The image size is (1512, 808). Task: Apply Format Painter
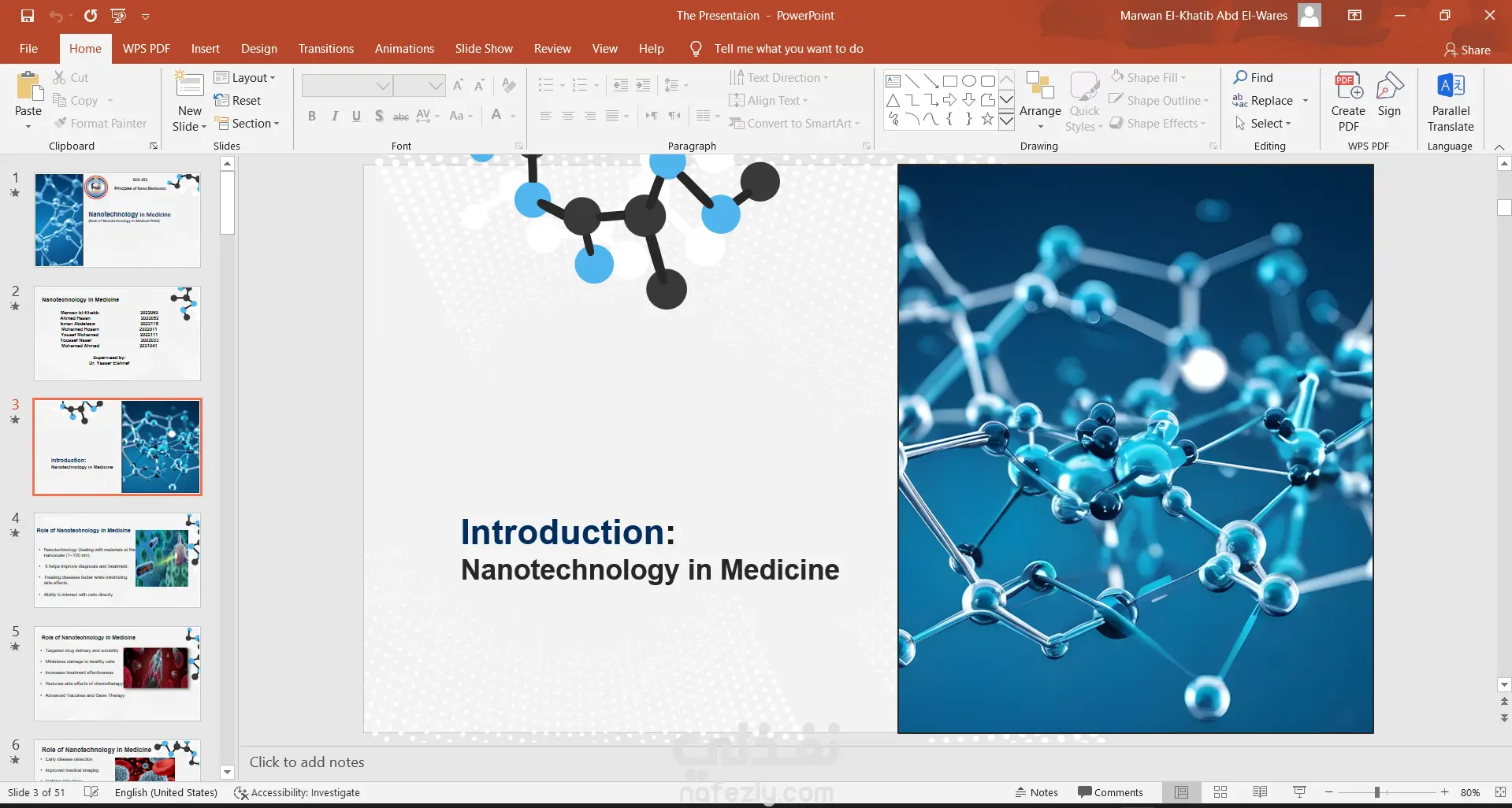click(100, 123)
